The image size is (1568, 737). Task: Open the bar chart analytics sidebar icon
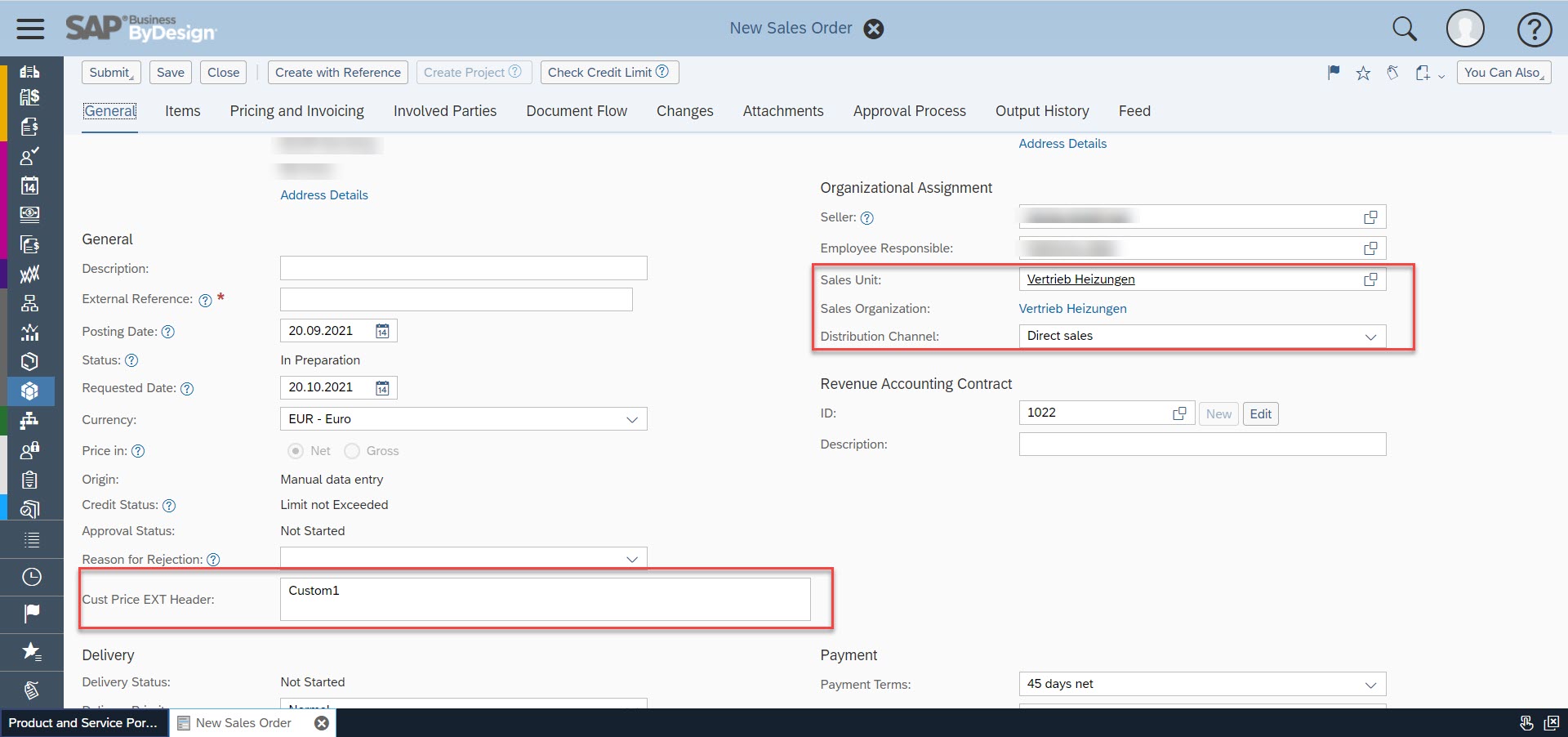30,333
